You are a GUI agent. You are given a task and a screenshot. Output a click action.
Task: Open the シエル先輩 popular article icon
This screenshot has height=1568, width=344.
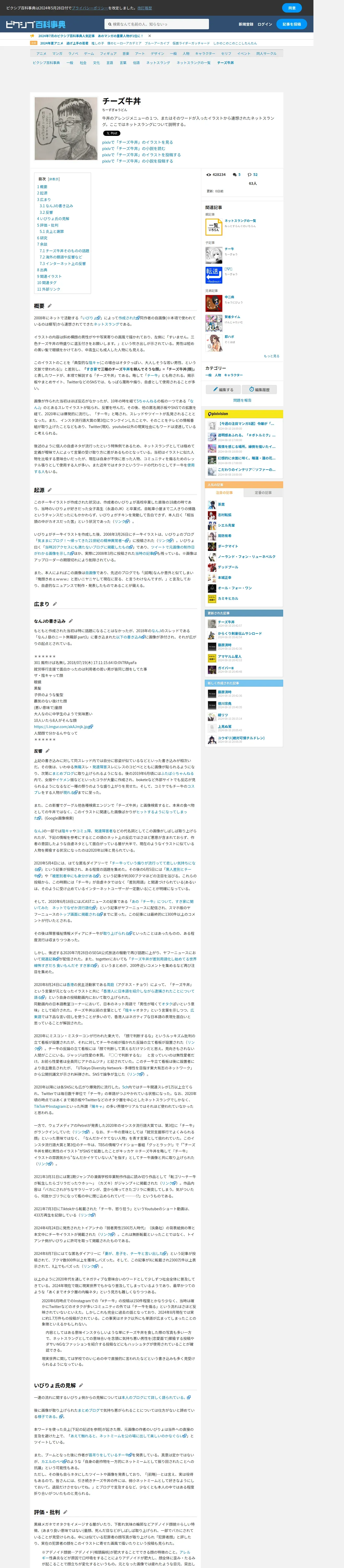click(x=212, y=525)
